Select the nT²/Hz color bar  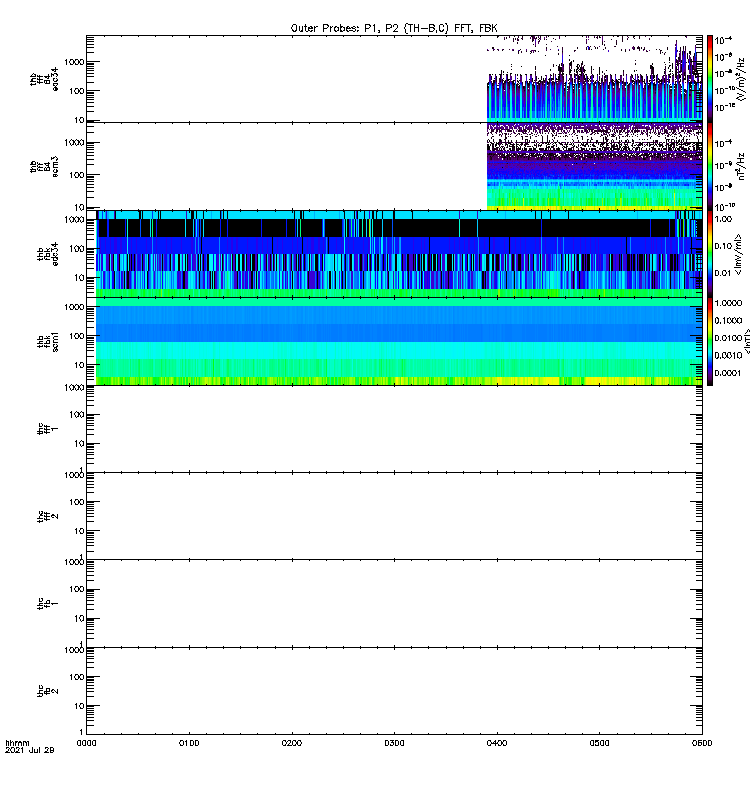tap(710, 166)
